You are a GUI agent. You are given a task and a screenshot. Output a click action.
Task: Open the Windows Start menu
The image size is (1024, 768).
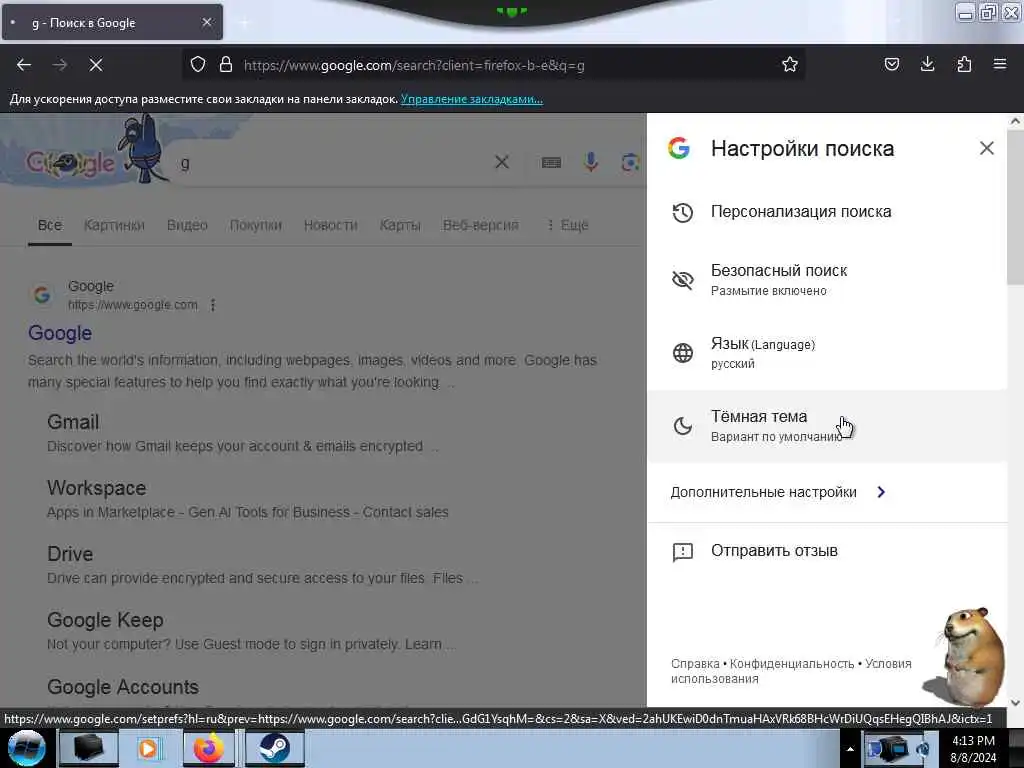point(26,748)
